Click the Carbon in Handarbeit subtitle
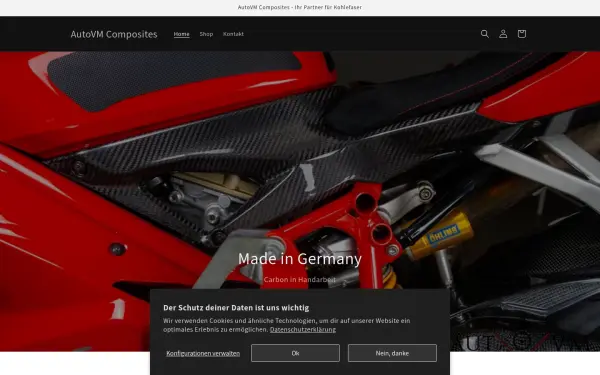This screenshot has width=600, height=375. tap(300, 280)
